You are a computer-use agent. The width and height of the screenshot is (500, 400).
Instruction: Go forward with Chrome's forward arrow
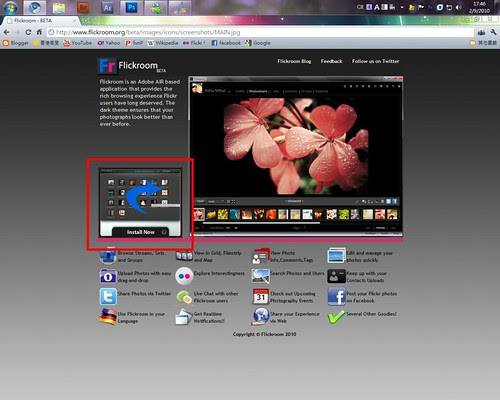pyautogui.click(x=17, y=32)
